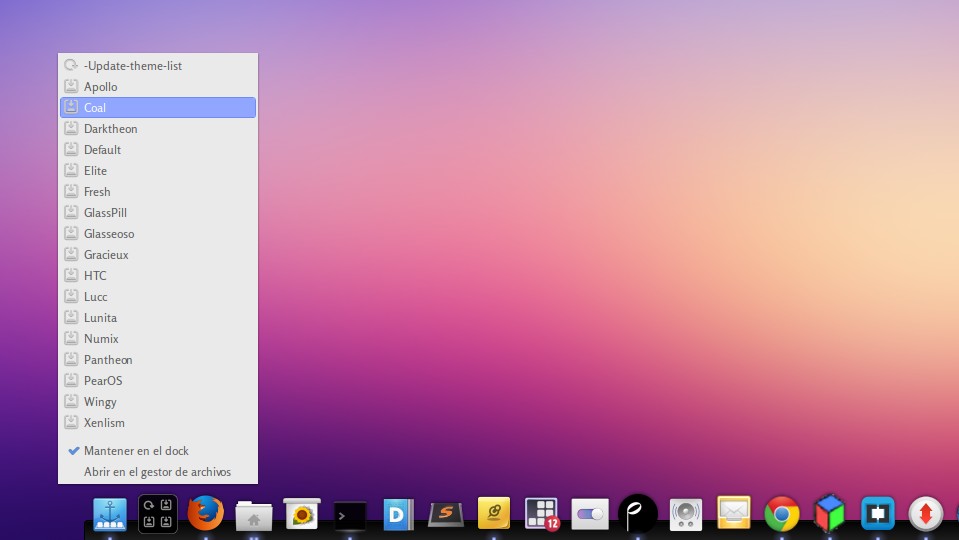Click the red upload arrow dock icon
The image size is (959, 540).
926,514
